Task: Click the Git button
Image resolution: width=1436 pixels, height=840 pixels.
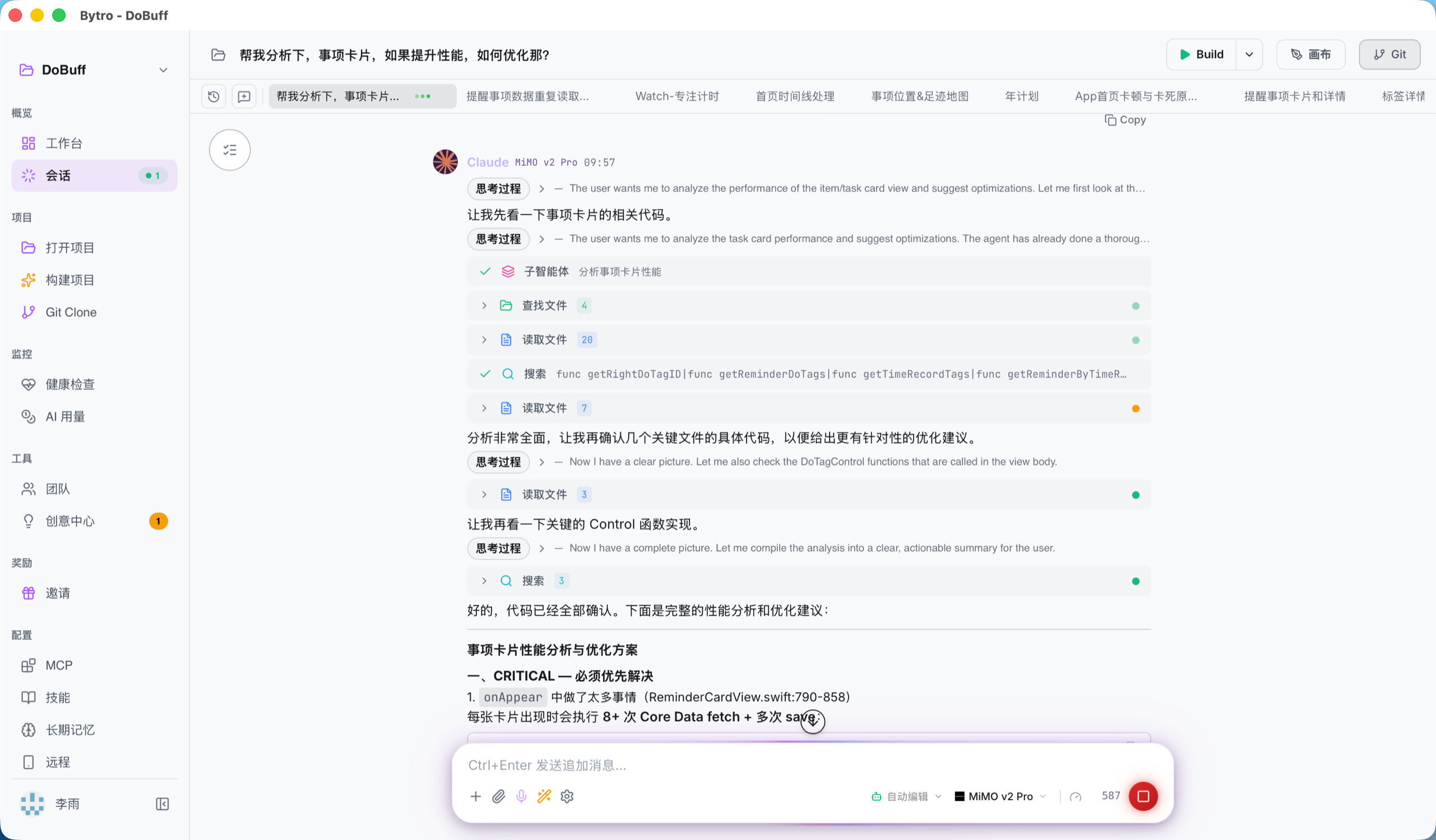Action: [x=1389, y=55]
